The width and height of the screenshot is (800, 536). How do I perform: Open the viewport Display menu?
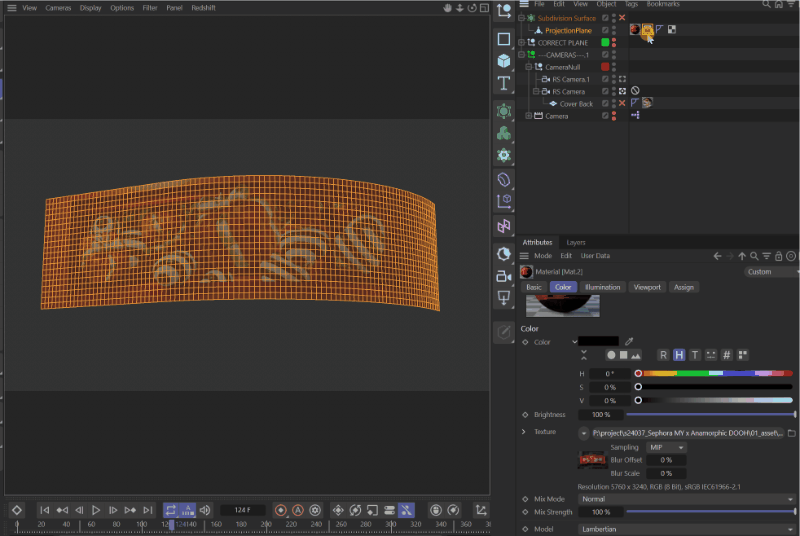point(90,8)
